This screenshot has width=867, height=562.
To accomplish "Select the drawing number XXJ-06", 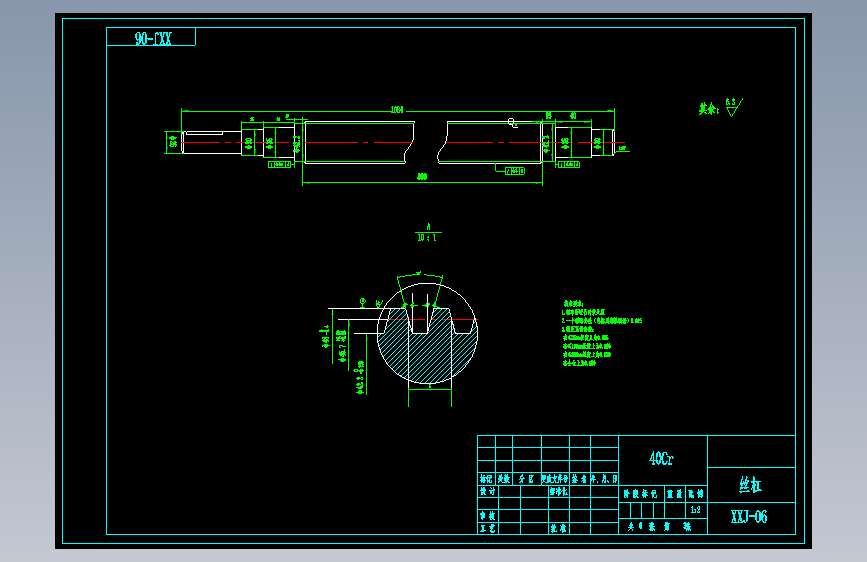I will 749,517.
